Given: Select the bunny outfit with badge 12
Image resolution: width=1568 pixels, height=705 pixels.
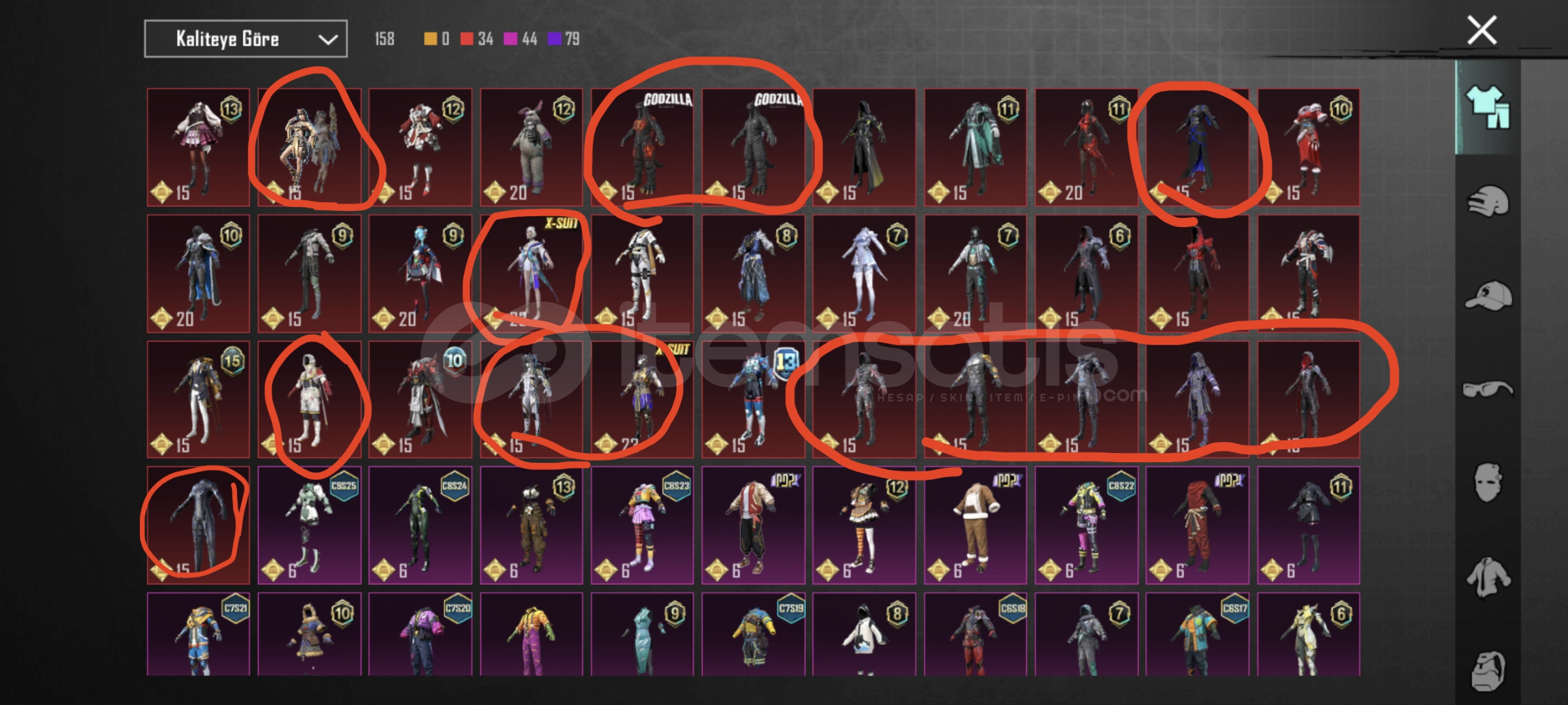Looking at the screenshot, I should click(532, 147).
